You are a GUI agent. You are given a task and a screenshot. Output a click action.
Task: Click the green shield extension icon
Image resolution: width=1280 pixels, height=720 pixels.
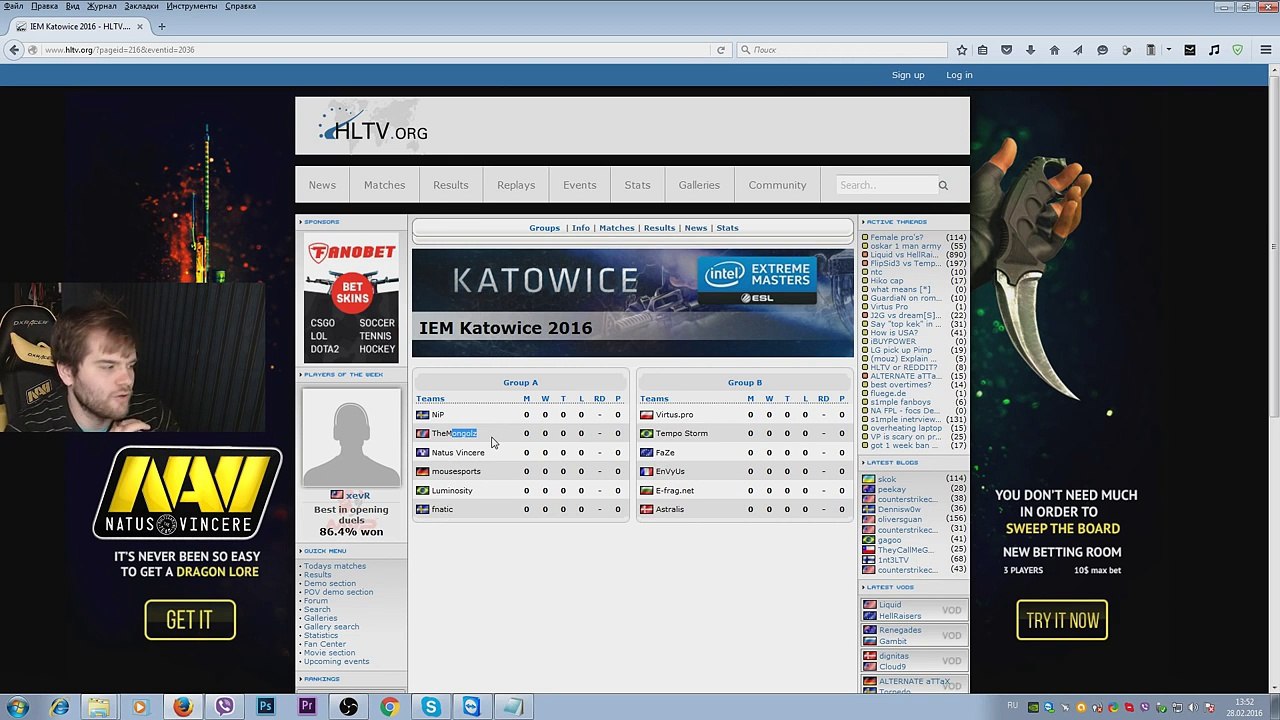1238,50
